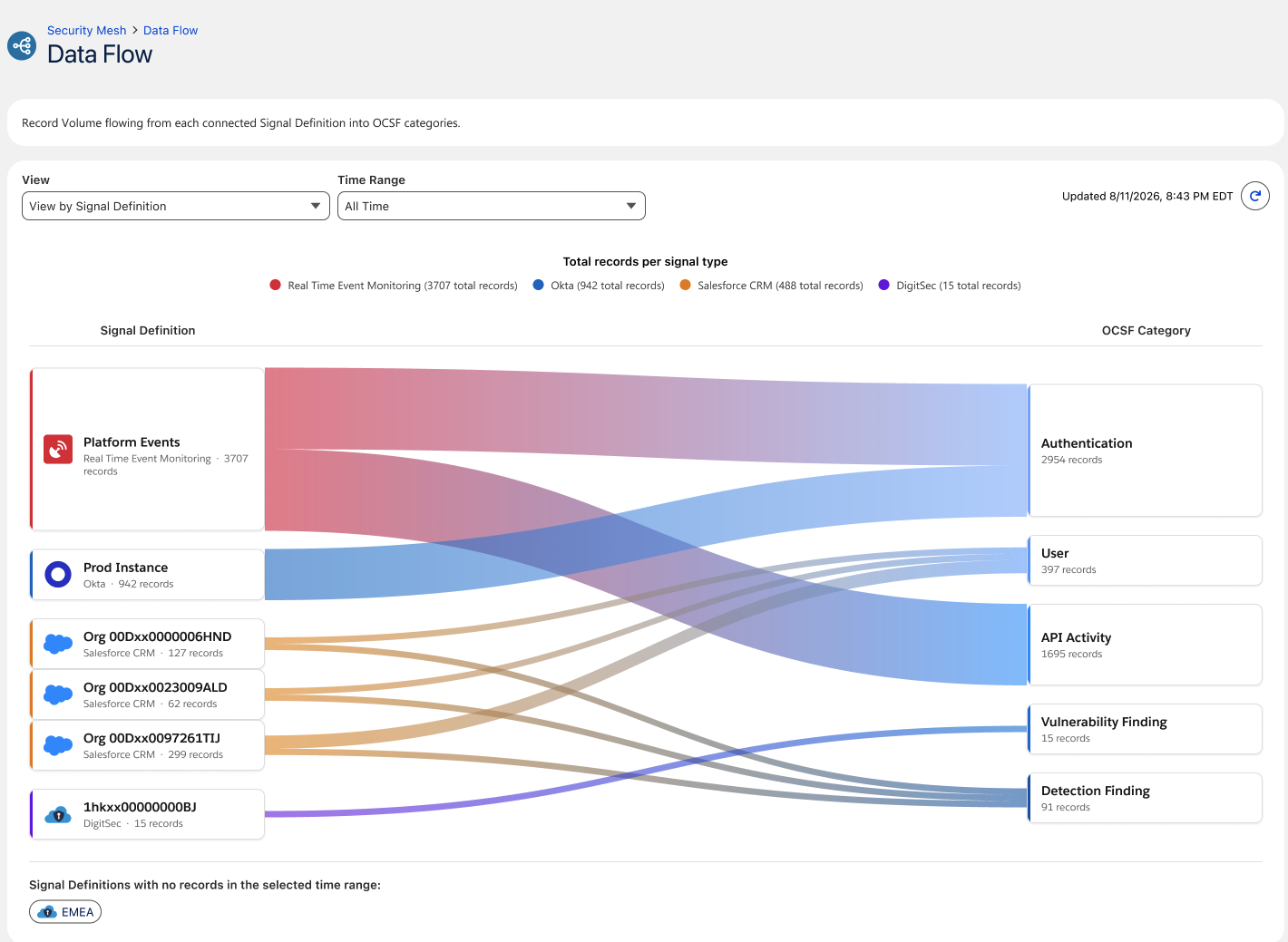Click the Okta Prod Instance icon
Viewport: 1288px width, 942px height.
click(x=58, y=574)
